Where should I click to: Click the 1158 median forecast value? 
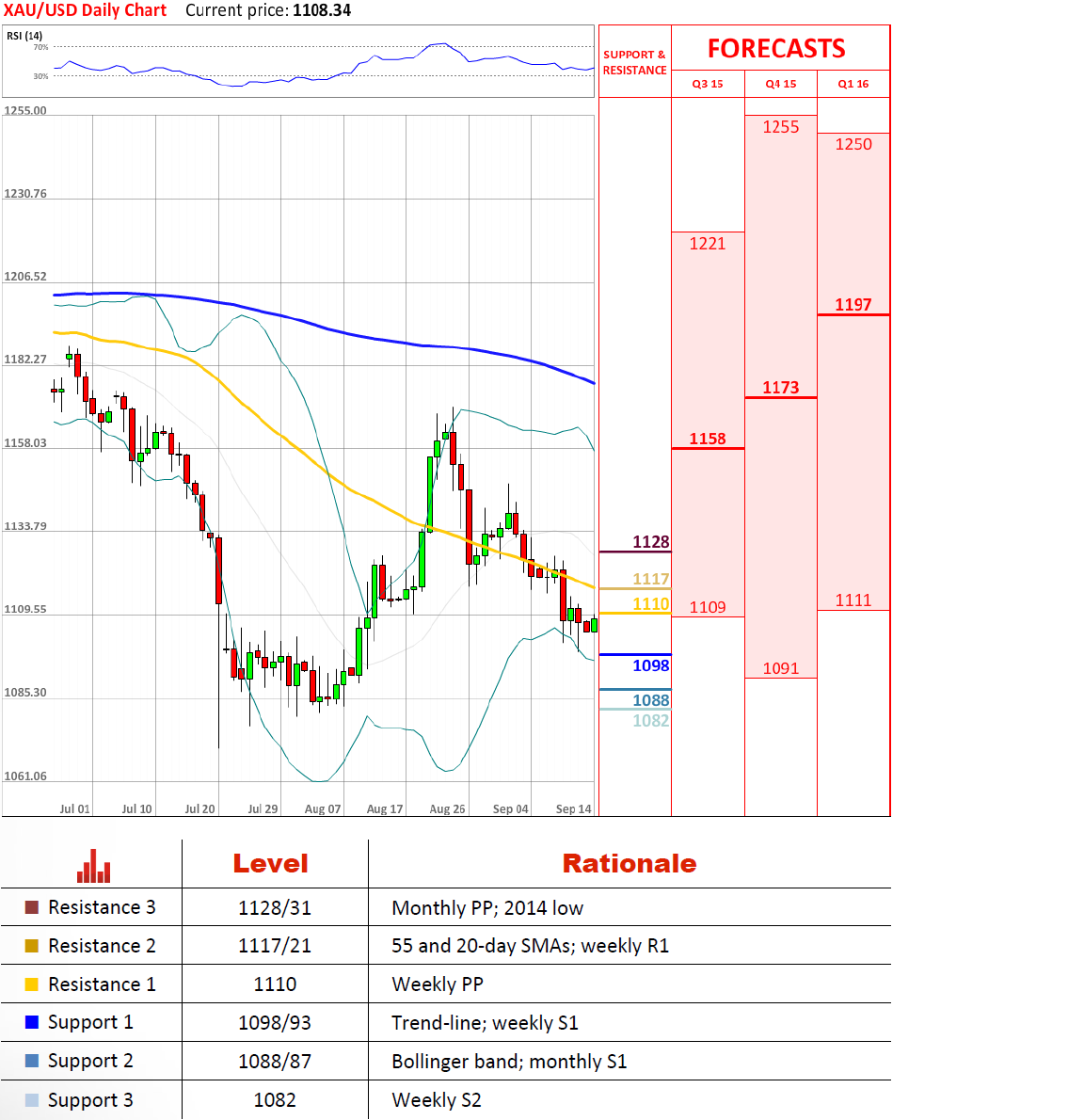(x=708, y=439)
